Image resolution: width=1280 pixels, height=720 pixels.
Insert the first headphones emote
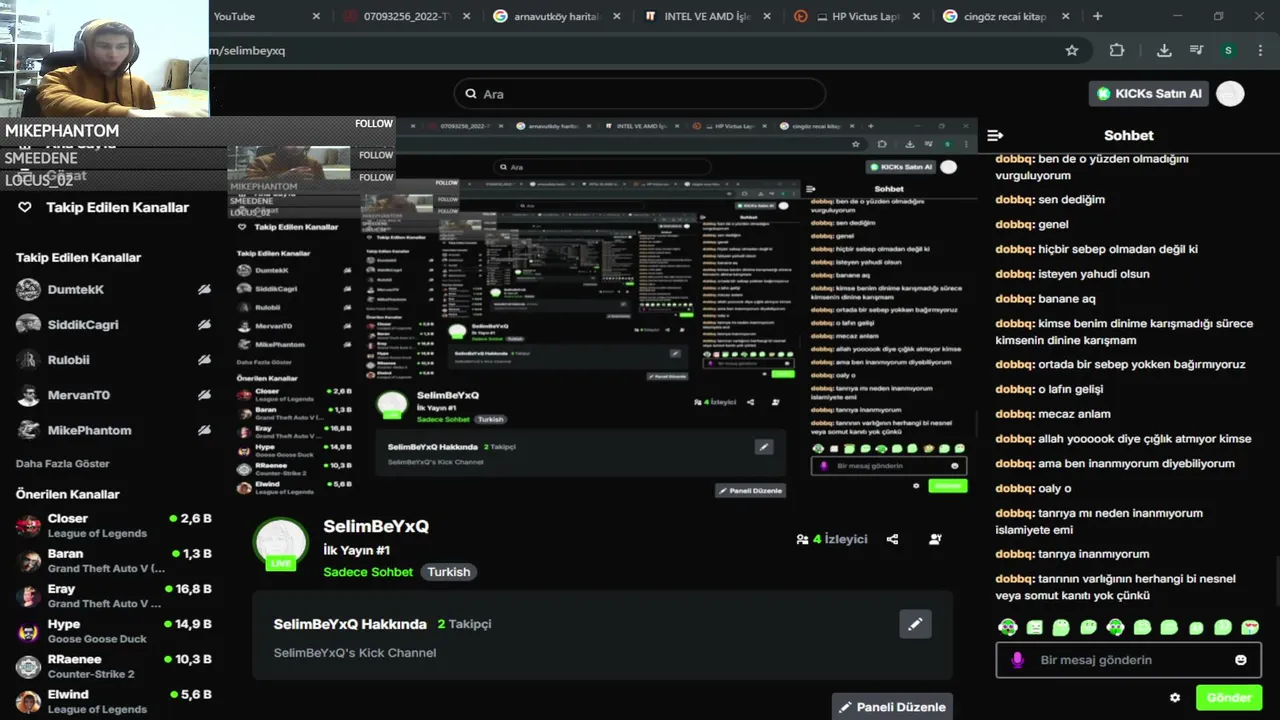[1008, 628]
